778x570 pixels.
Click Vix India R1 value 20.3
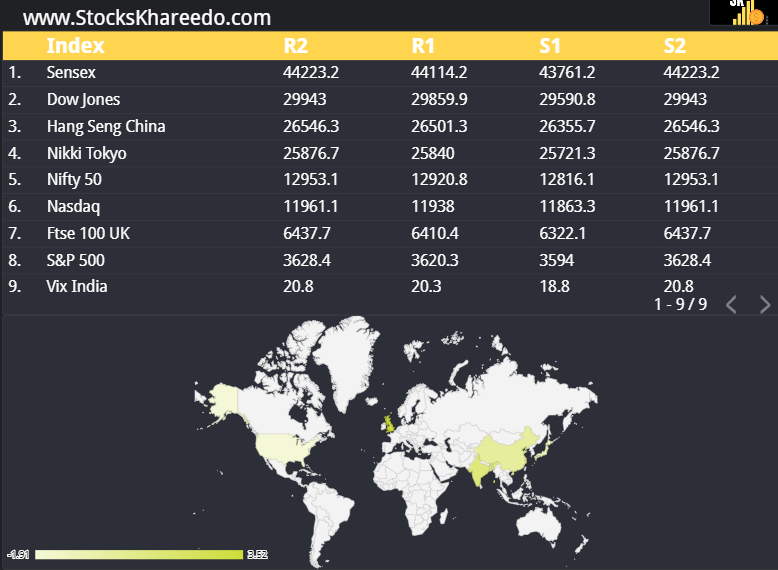point(426,286)
